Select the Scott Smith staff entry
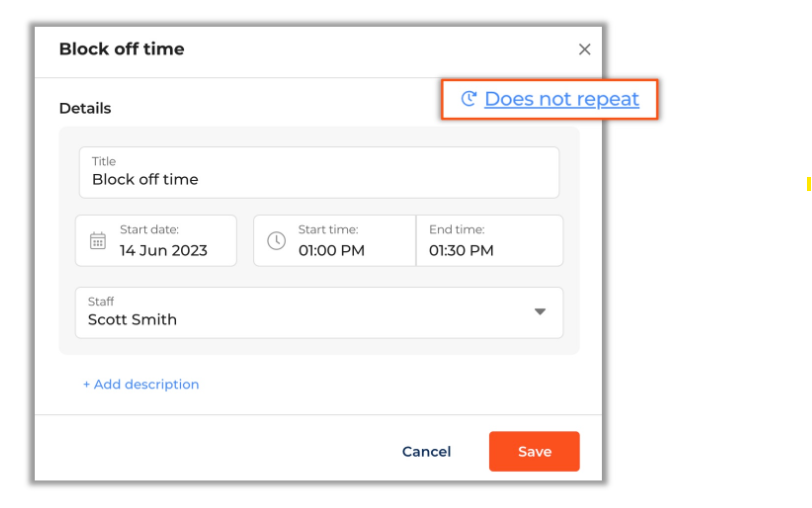This screenshot has height=508, width=812. [132, 320]
